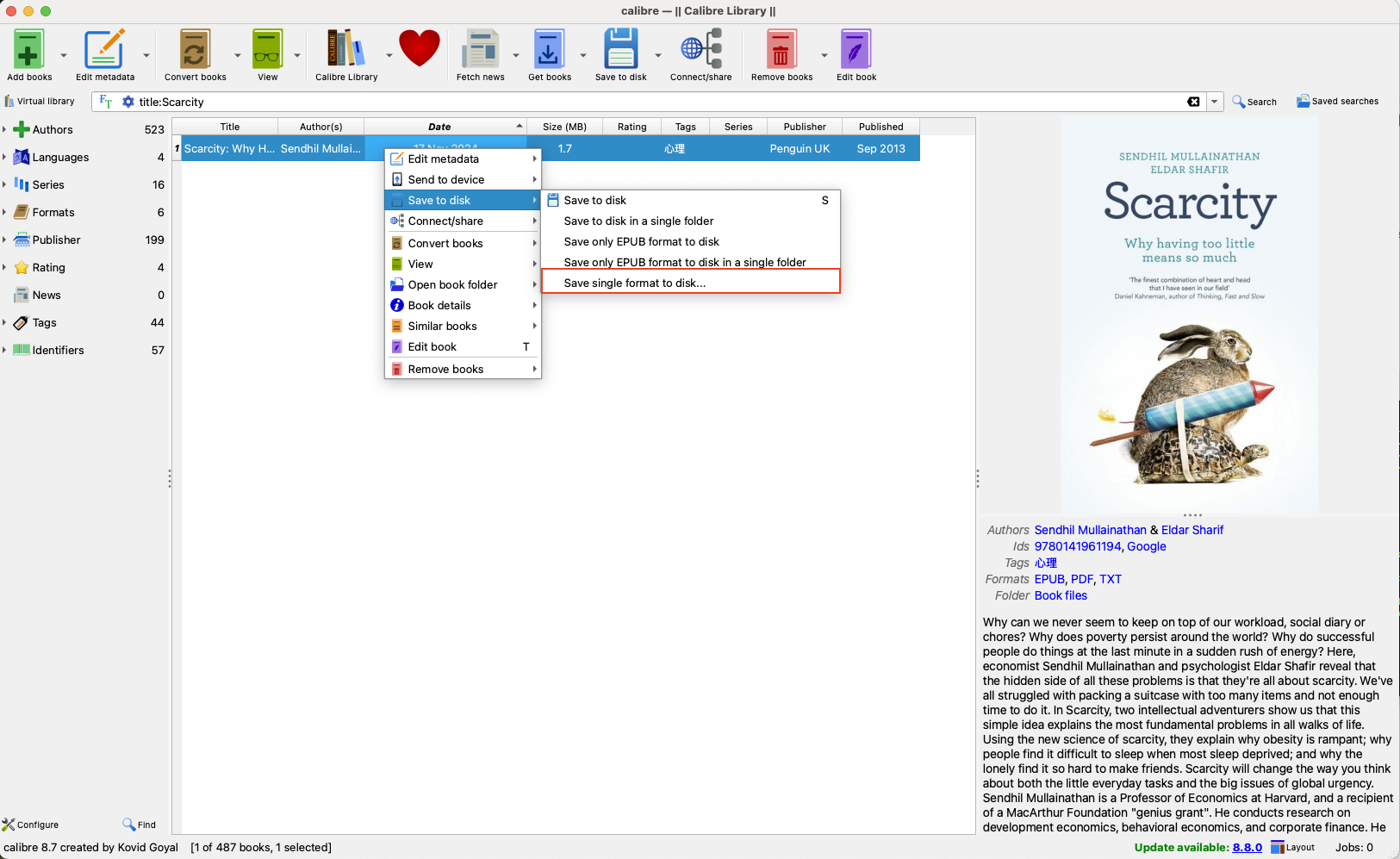The height and width of the screenshot is (859, 1400).
Task: Open advanced search gear icon
Action: click(x=128, y=102)
